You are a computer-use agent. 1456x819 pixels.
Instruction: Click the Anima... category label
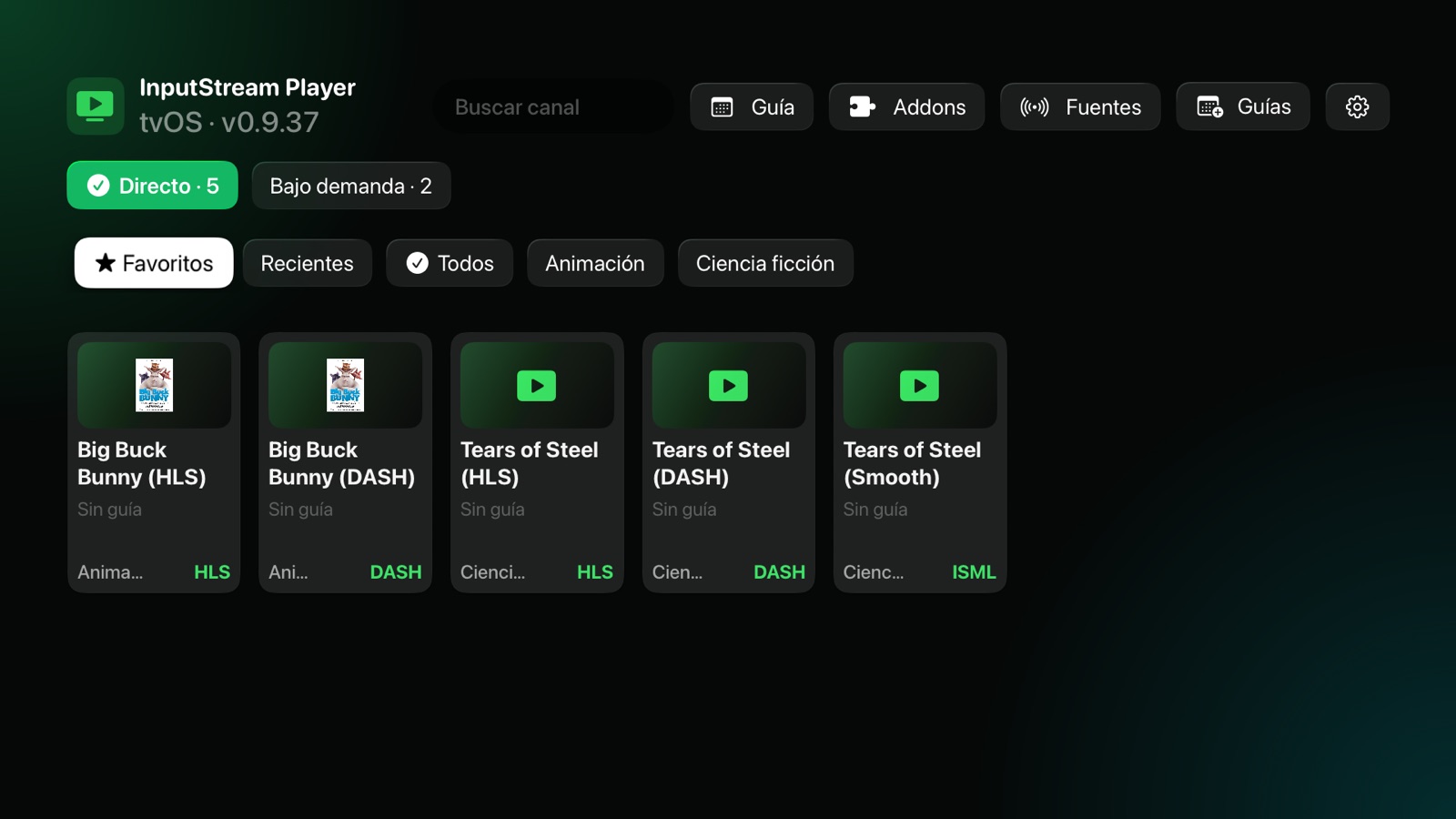(x=110, y=572)
